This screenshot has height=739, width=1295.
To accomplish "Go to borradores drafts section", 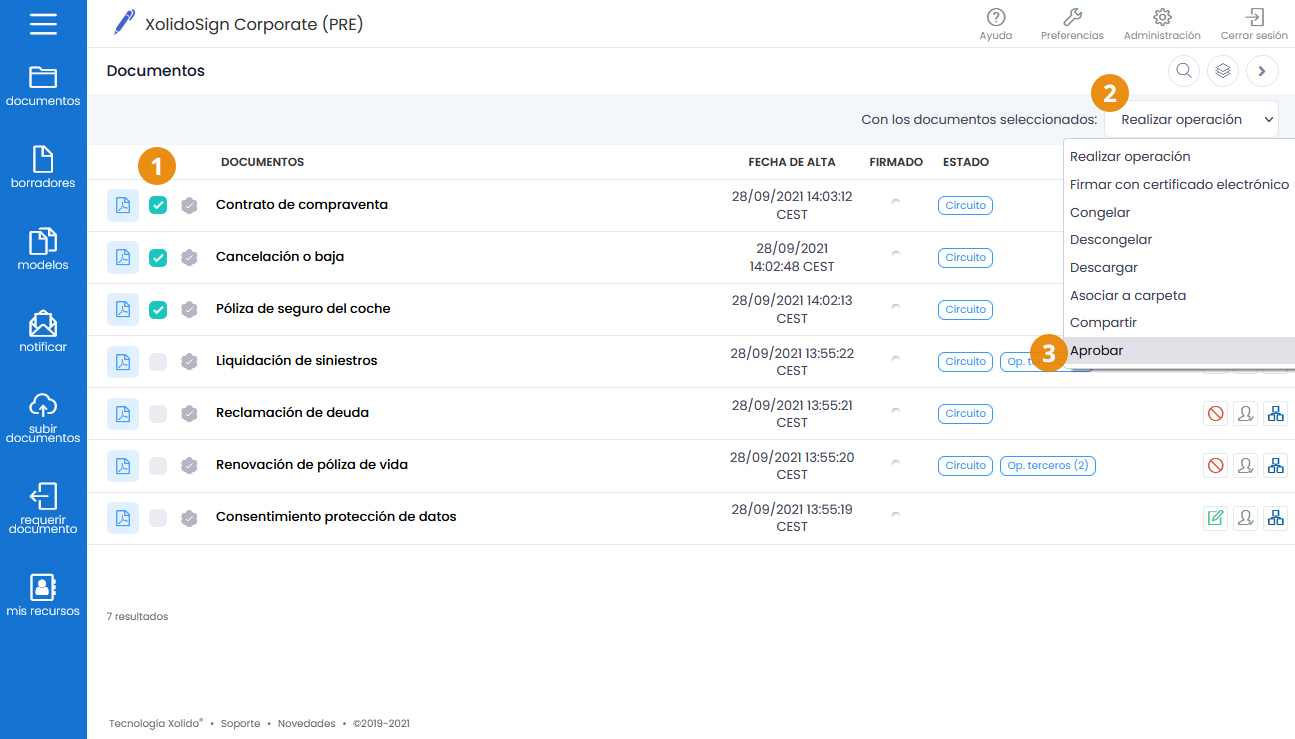I will (x=43, y=167).
